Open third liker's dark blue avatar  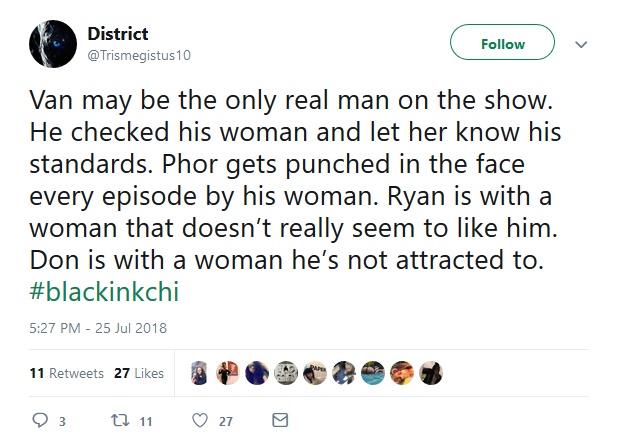pyautogui.click(x=257, y=373)
